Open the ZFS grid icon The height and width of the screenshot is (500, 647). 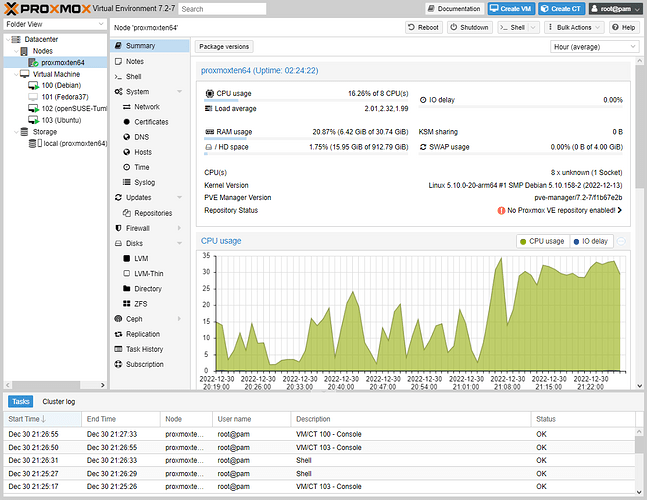coord(127,304)
